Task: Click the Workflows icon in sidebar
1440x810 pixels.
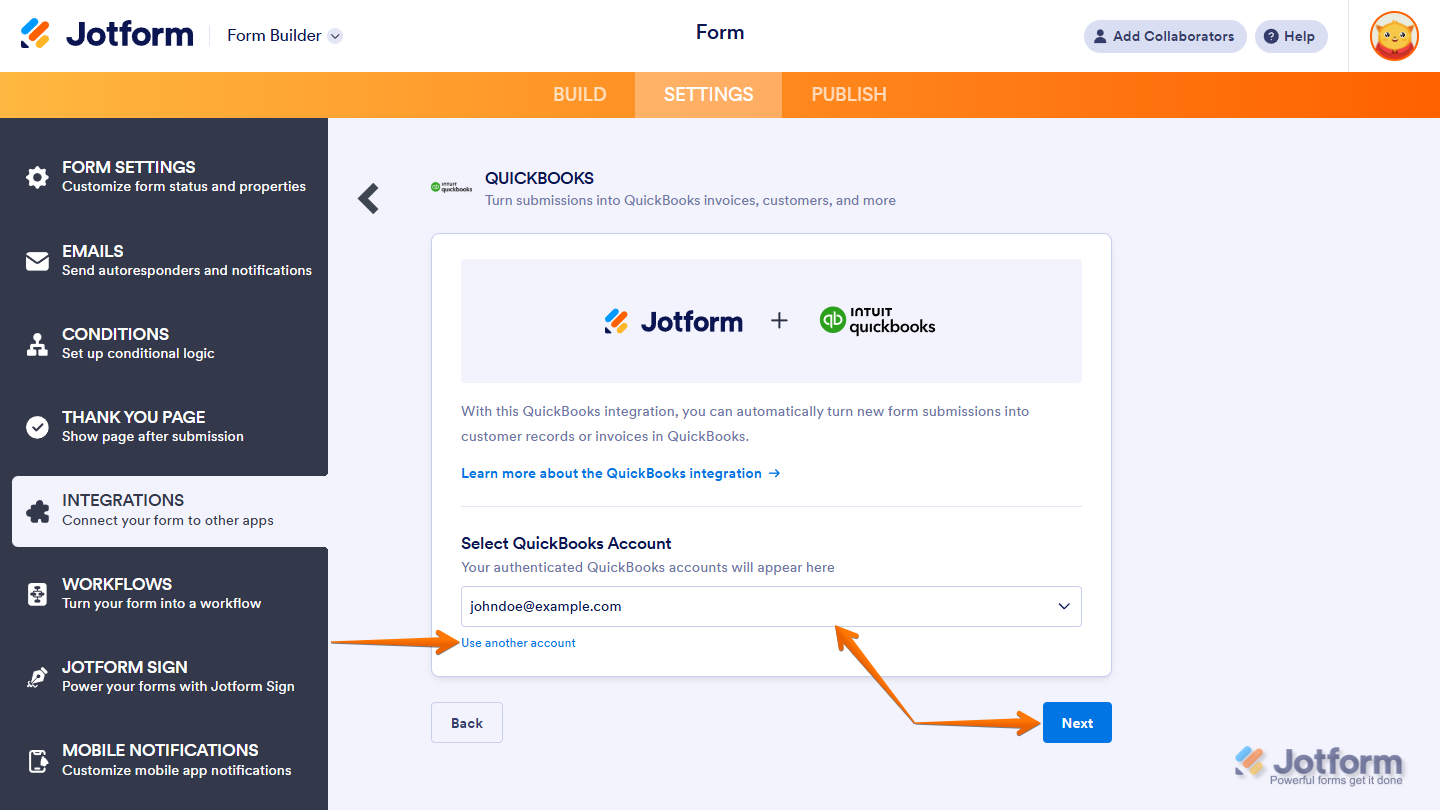Action: click(x=37, y=594)
